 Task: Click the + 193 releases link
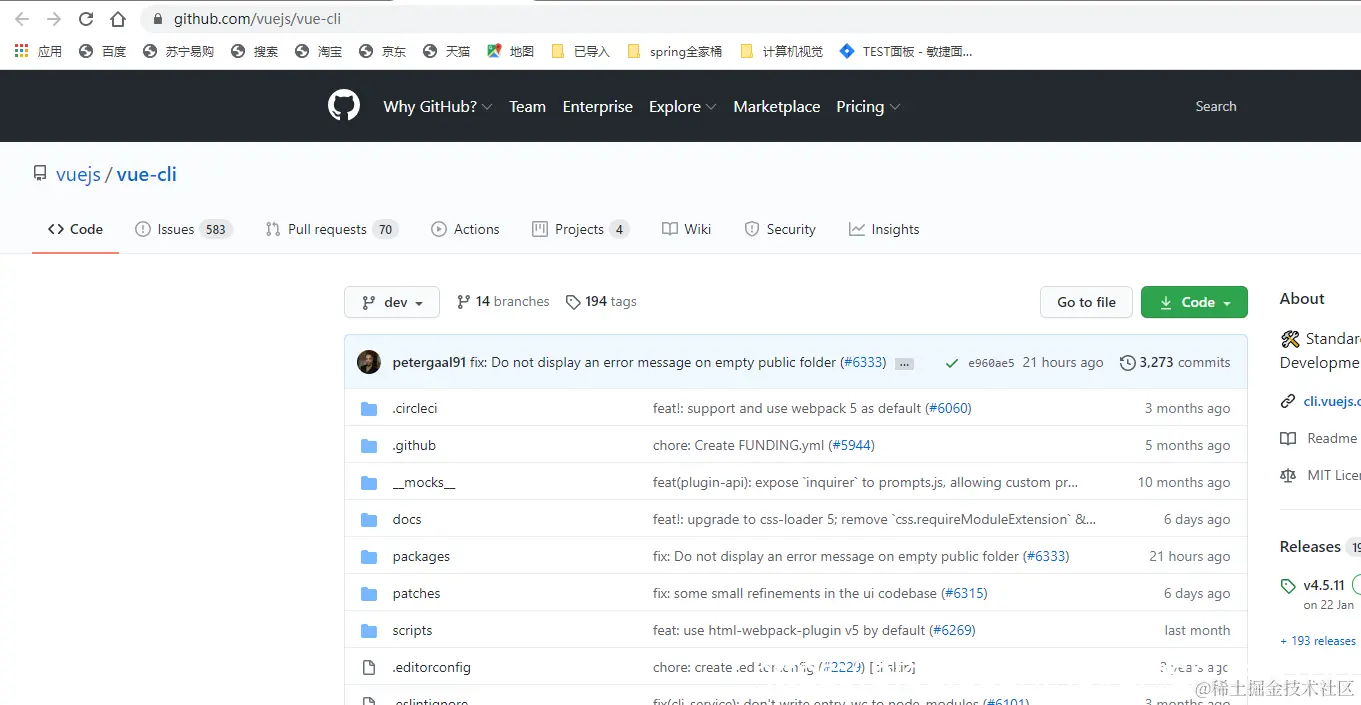click(1318, 641)
